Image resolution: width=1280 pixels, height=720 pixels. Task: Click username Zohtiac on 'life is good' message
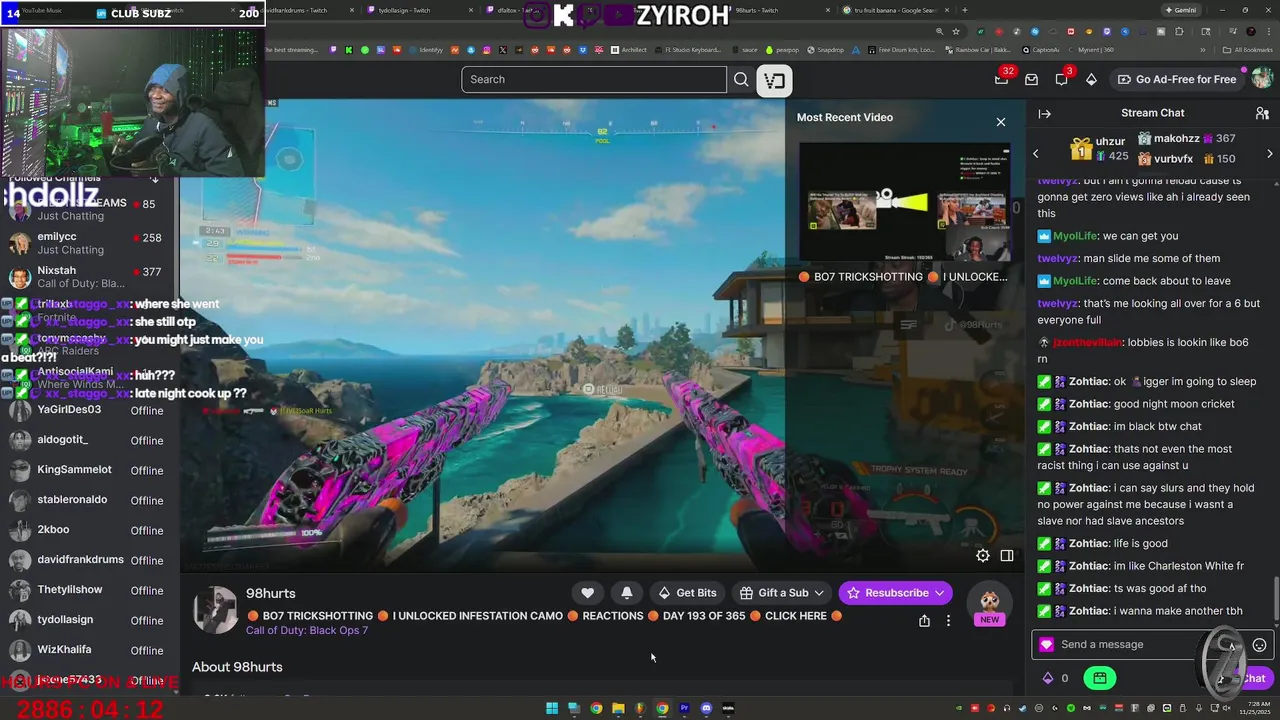1088,543
